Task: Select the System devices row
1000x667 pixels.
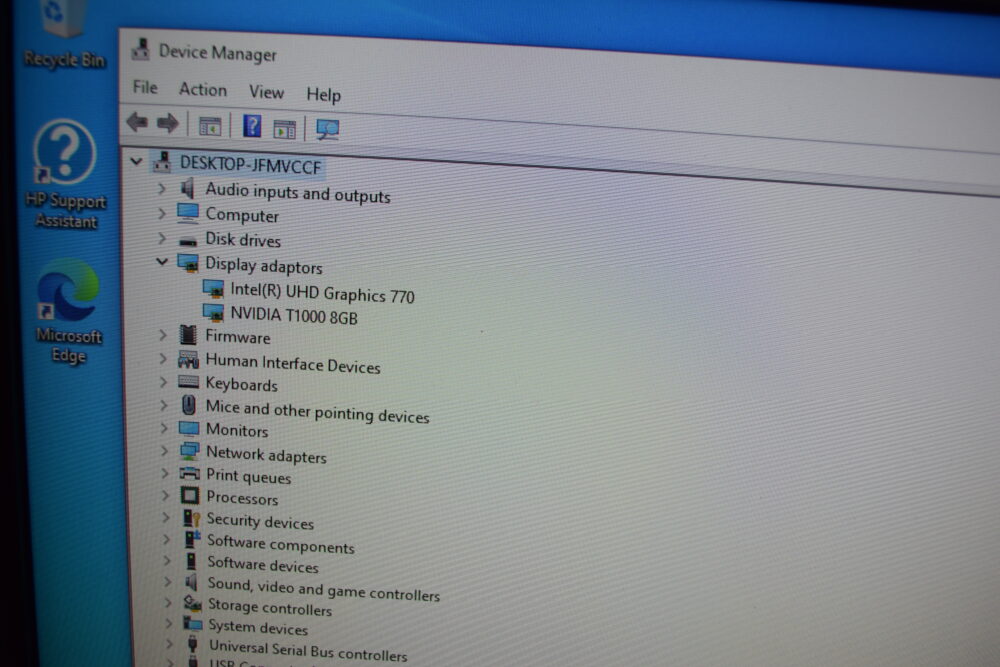Action: pyautogui.click(x=258, y=627)
